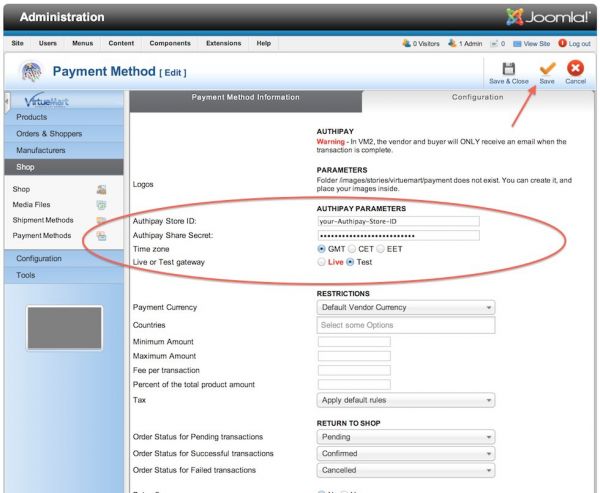Expand the Products sidebar section
The width and height of the screenshot is (600, 493).
pyautogui.click(x=64, y=117)
